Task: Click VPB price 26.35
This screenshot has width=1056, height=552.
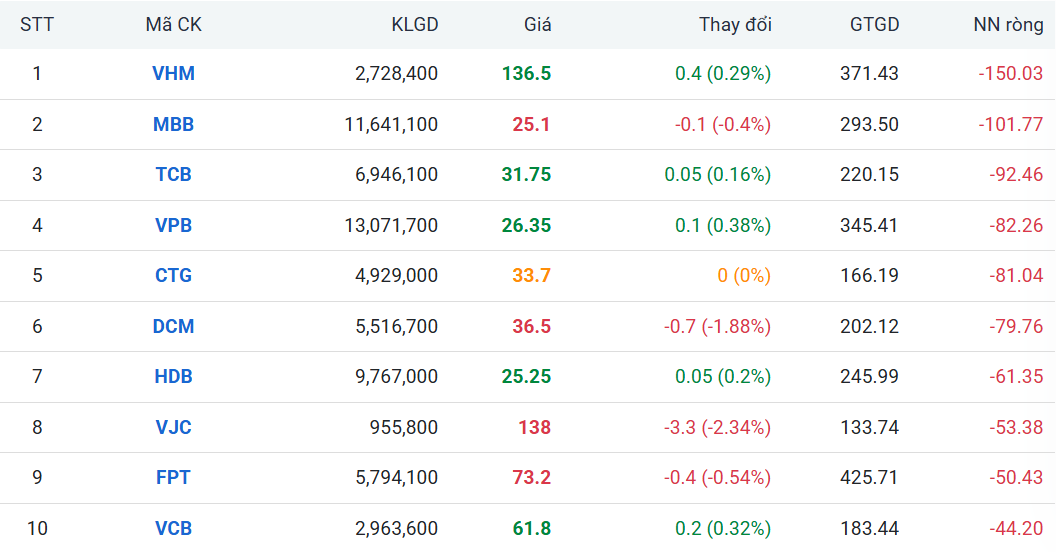Action: click(527, 225)
